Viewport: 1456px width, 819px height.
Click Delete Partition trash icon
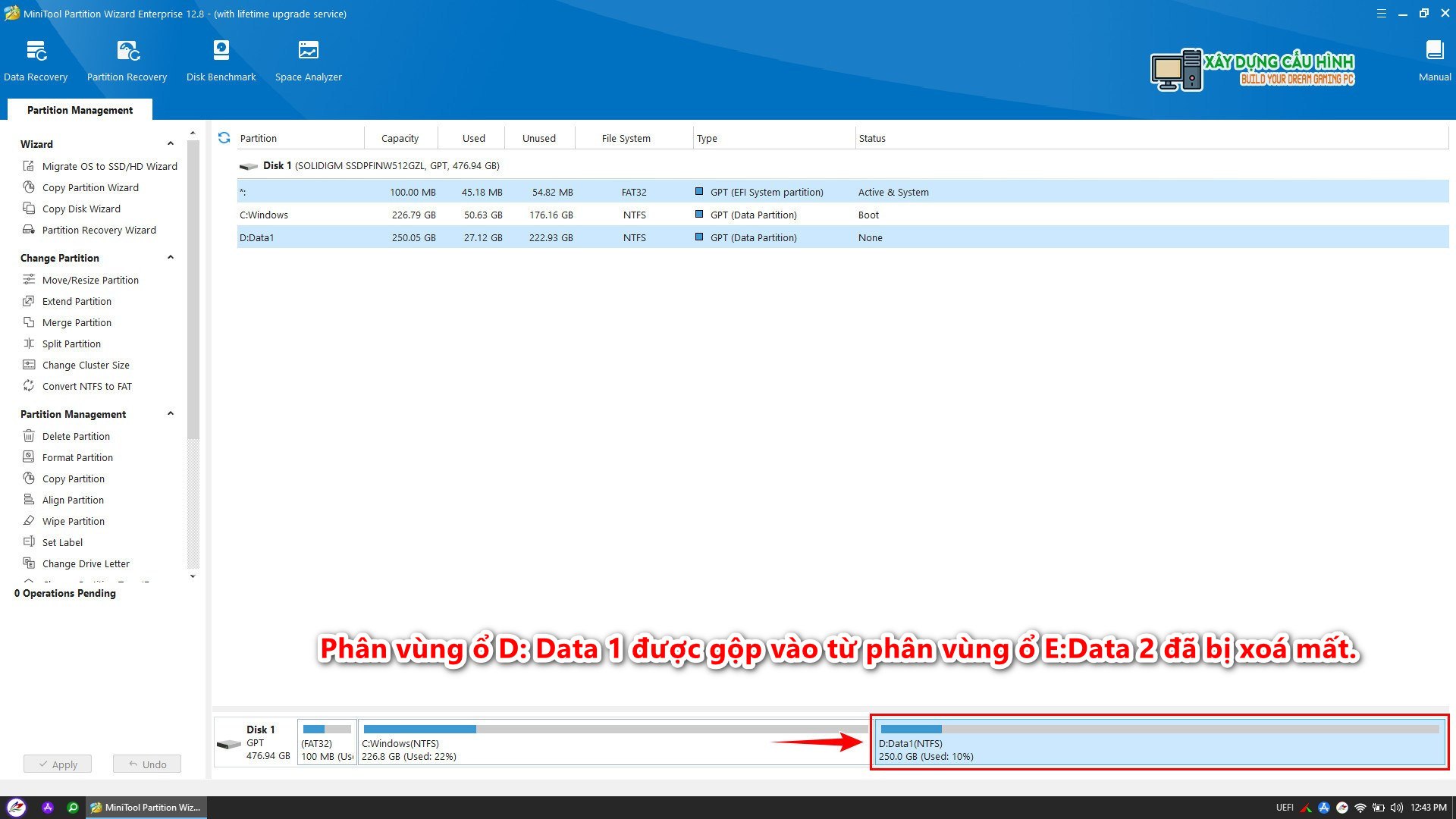29,436
